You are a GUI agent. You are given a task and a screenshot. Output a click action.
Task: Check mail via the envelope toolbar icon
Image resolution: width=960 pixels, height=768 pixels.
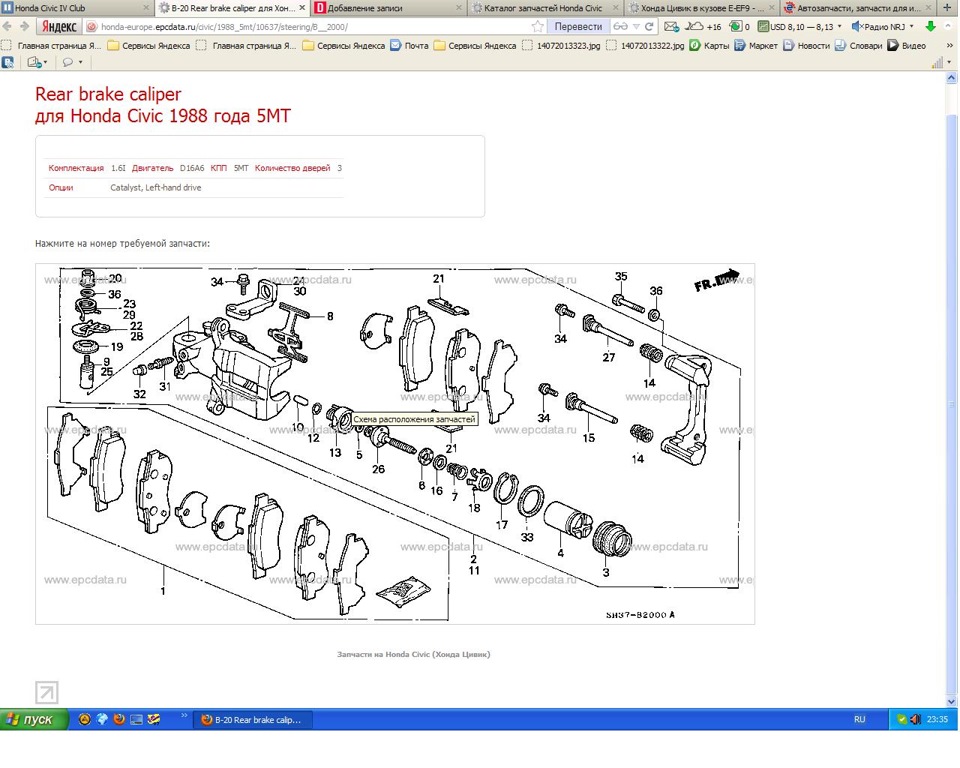tap(672, 26)
